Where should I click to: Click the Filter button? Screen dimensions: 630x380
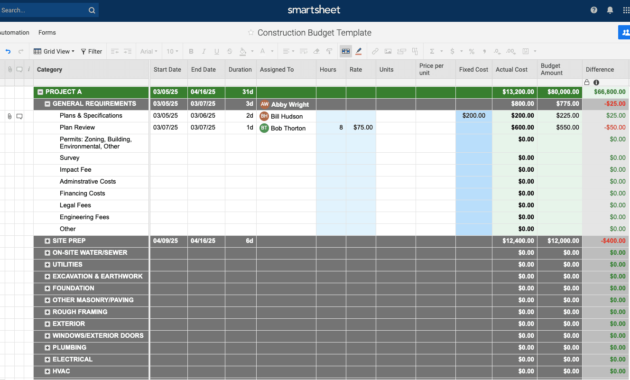(91, 51)
